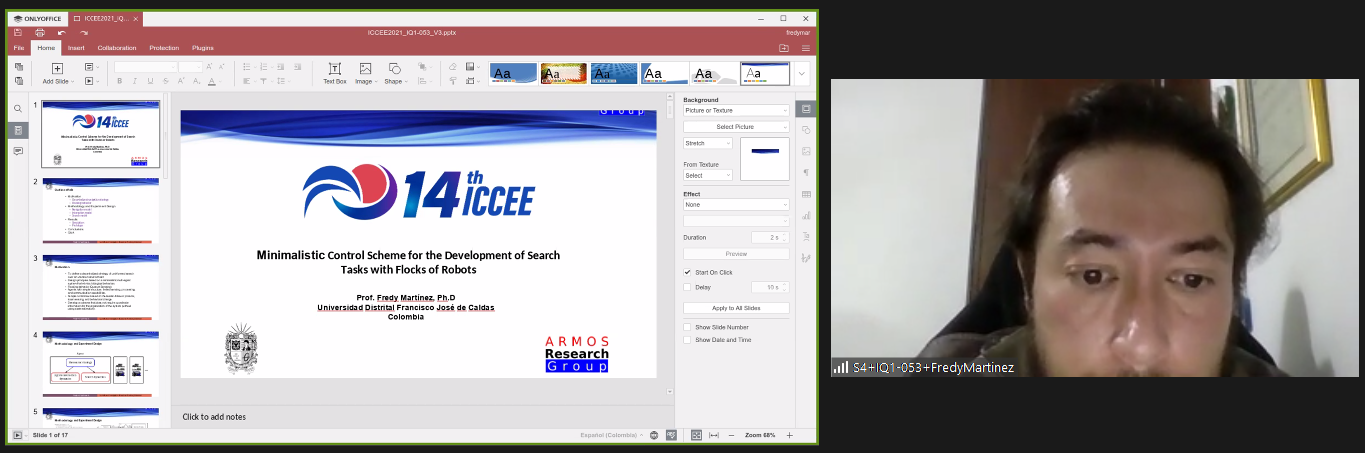The height and width of the screenshot is (453, 1365).
Task: Open Table settings icon in right sidebar
Action: pos(806,194)
